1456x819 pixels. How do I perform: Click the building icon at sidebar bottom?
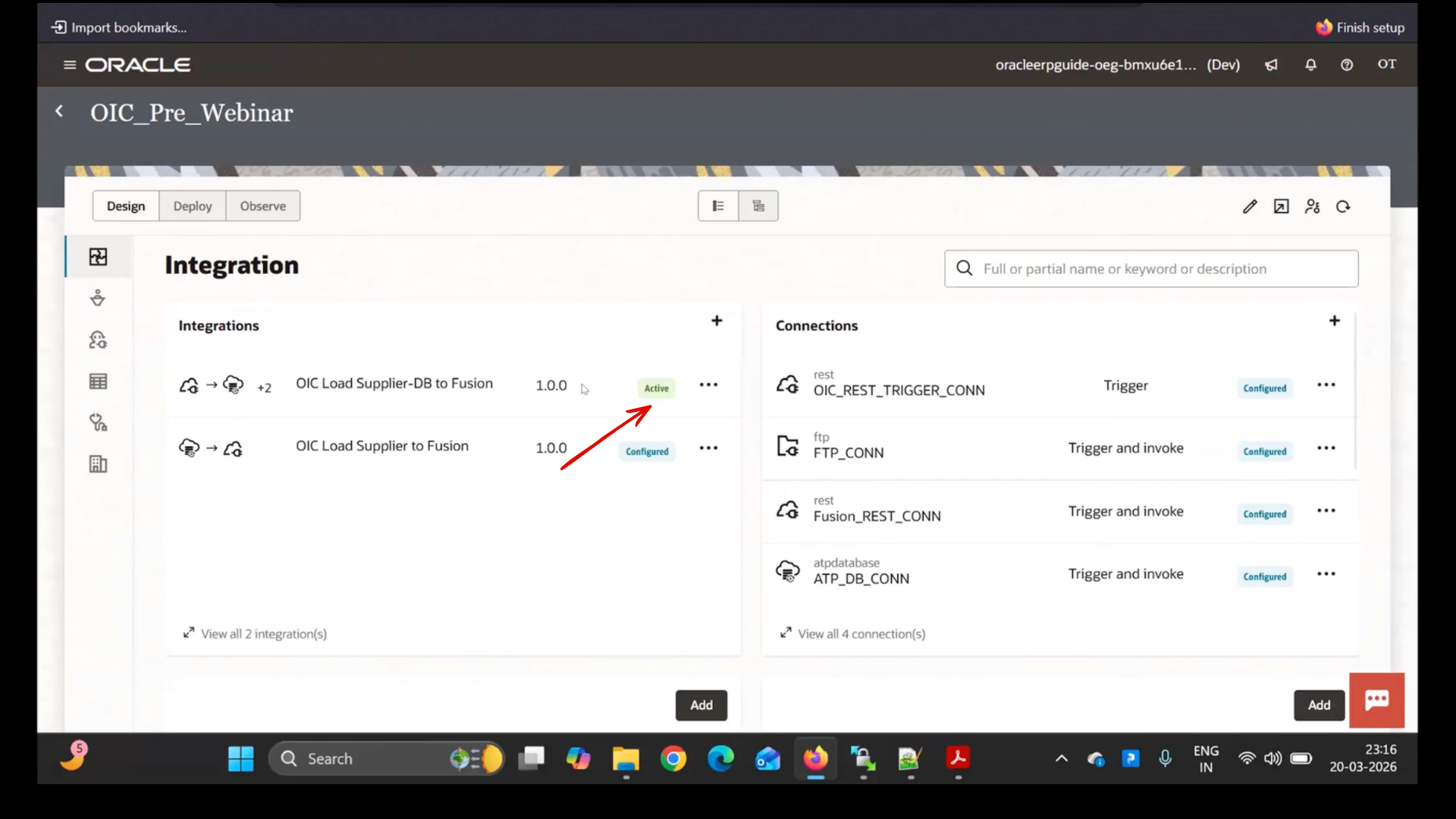coord(98,464)
